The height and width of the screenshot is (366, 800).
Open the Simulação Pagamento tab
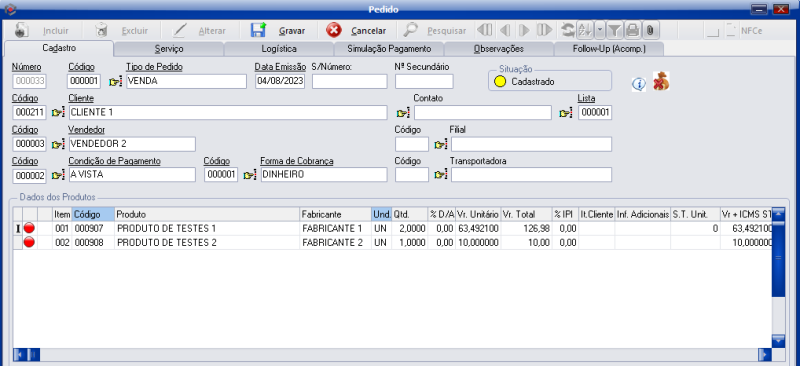[389, 49]
